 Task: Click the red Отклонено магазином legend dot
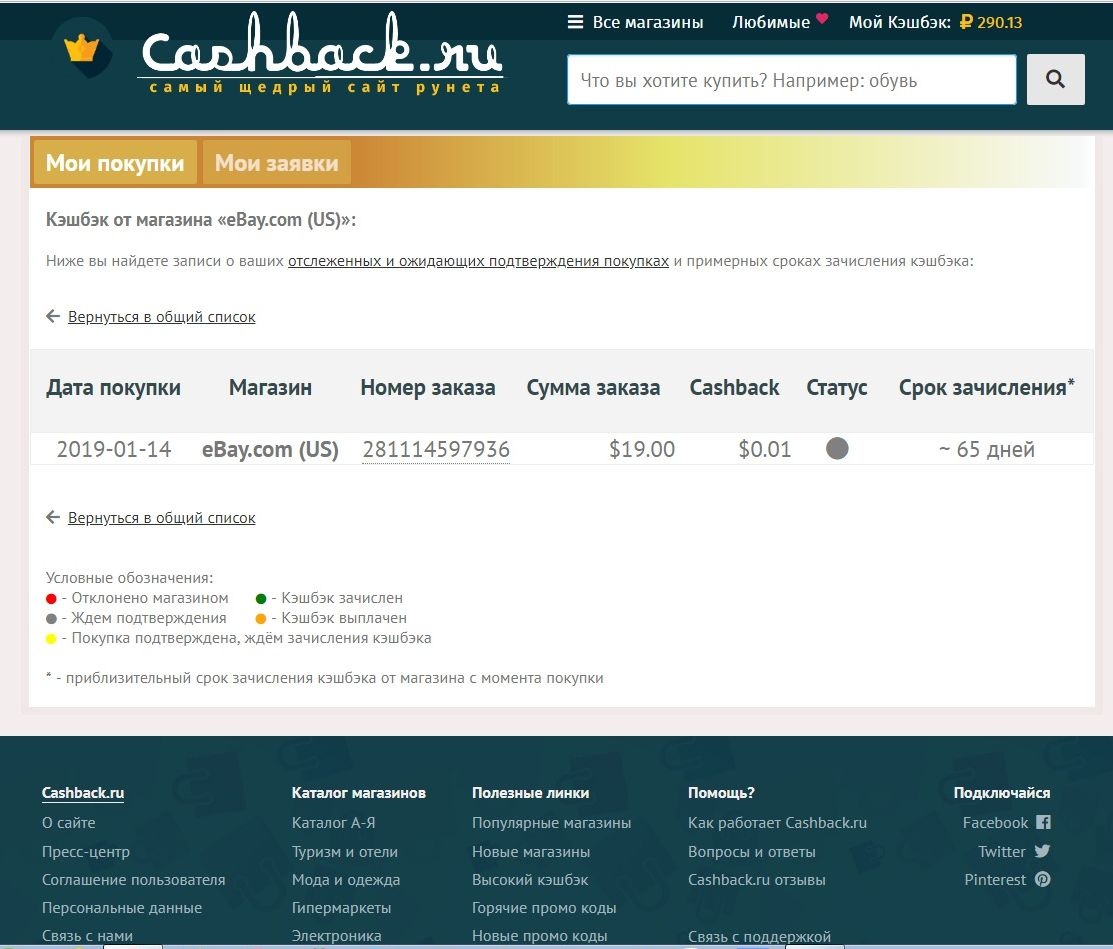pyautogui.click(x=51, y=598)
